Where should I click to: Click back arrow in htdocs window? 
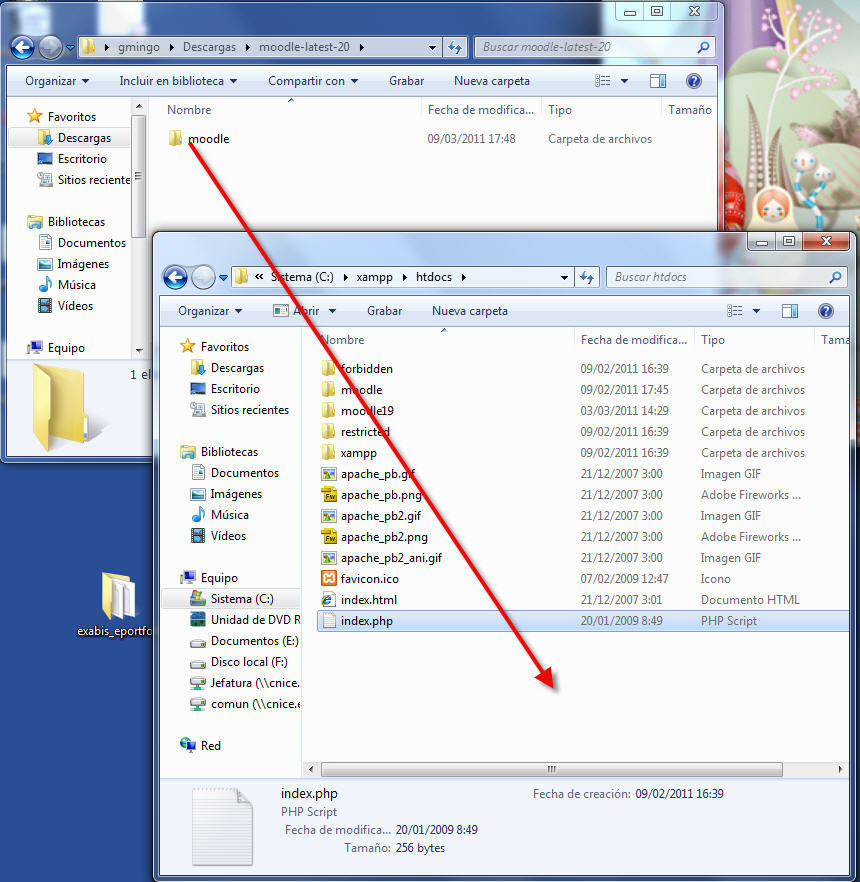tap(175, 277)
